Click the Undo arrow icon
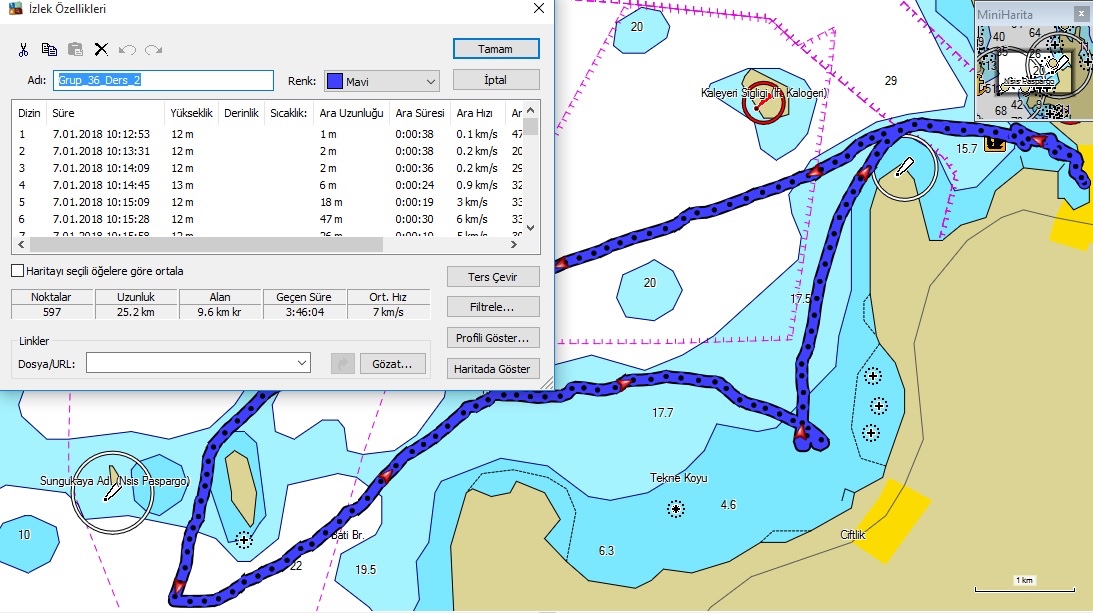Screen dimensions: 1093x613 pyautogui.click(x=127, y=50)
